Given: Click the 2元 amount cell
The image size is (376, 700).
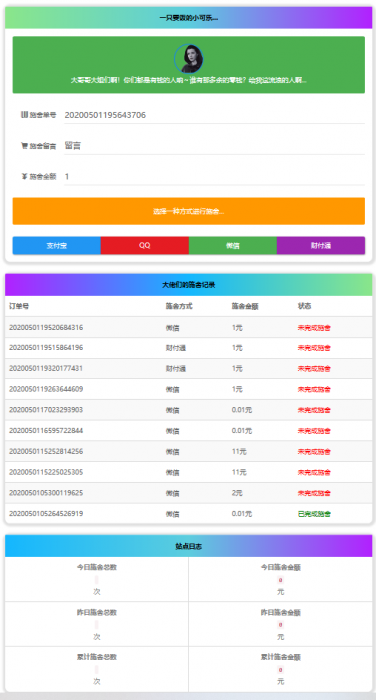Looking at the screenshot, I should tap(237, 493).
